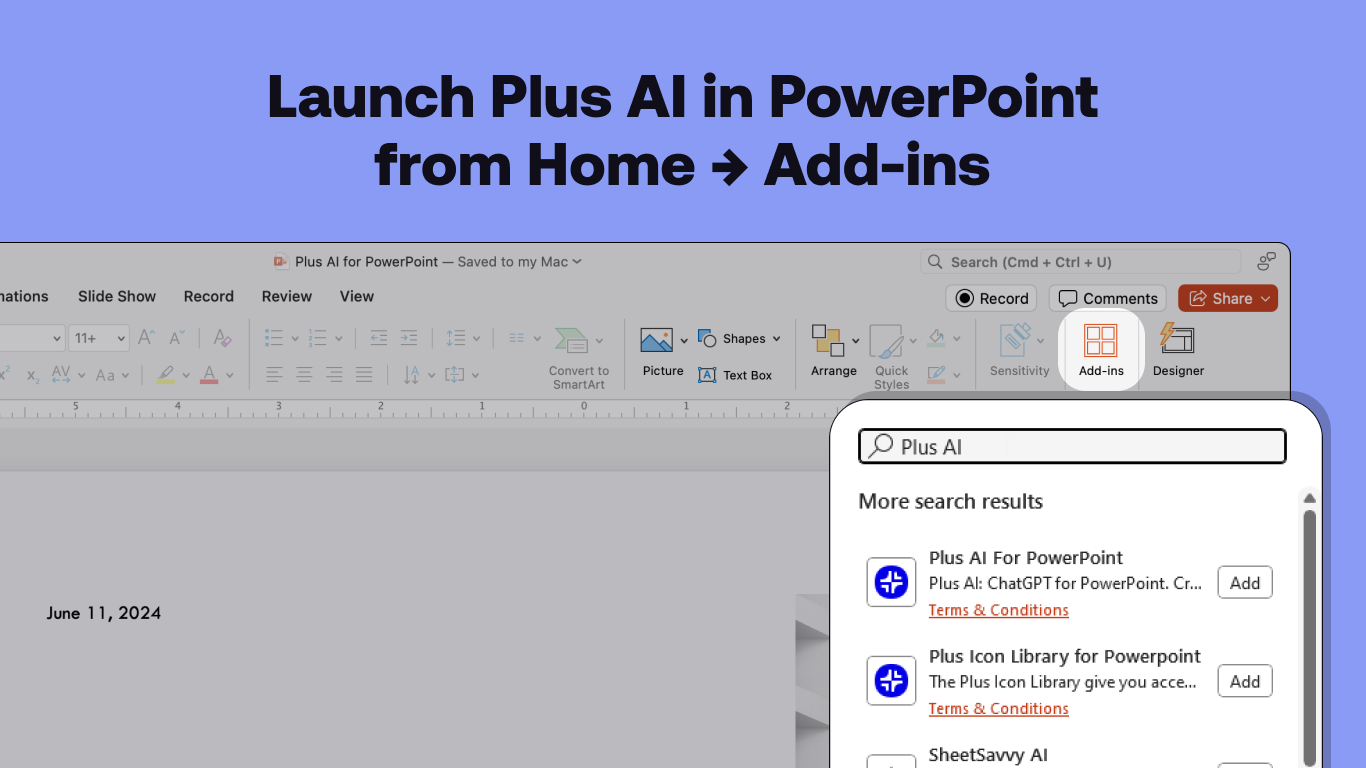
Task: Click the subscript button
Action: pos(33,376)
